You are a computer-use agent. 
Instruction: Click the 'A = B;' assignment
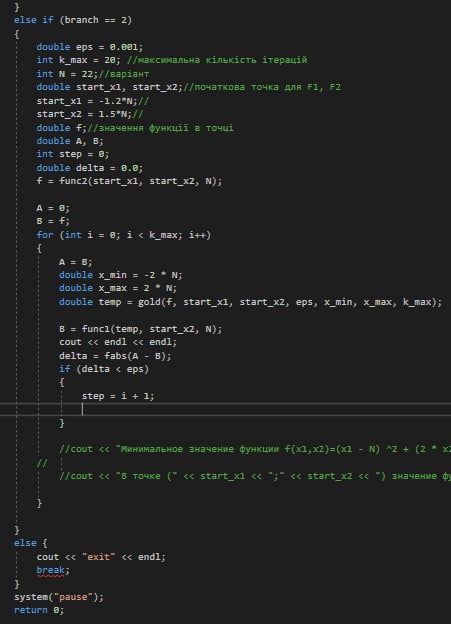[76, 262]
